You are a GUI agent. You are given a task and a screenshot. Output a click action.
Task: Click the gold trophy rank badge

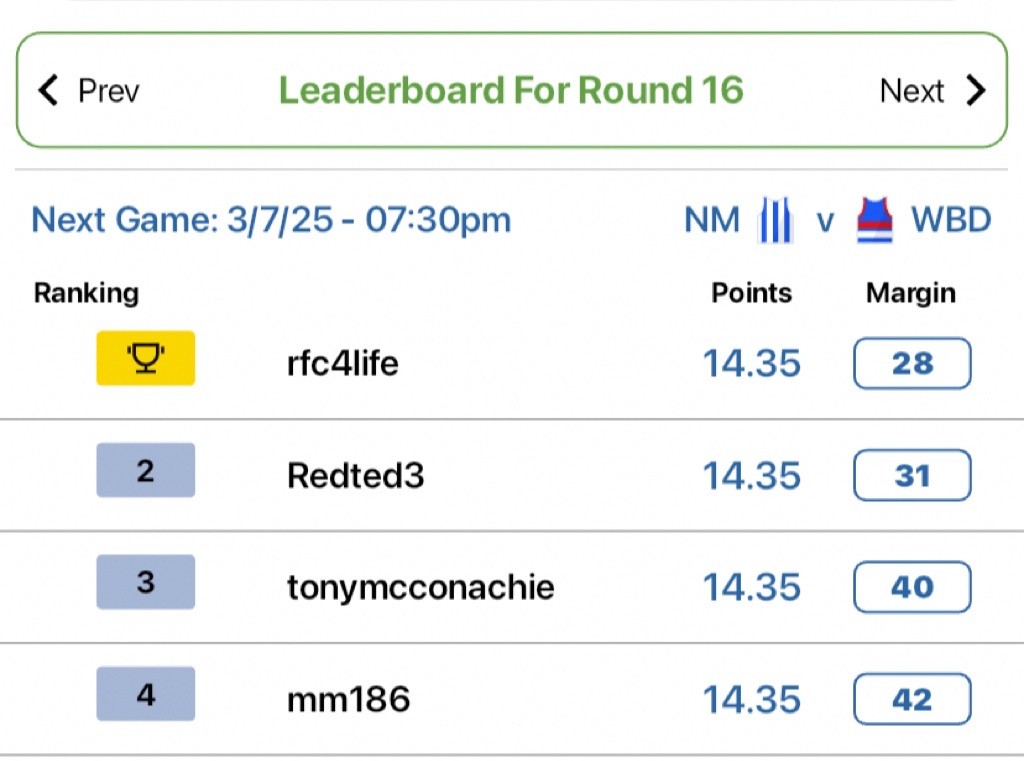[x=146, y=358]
